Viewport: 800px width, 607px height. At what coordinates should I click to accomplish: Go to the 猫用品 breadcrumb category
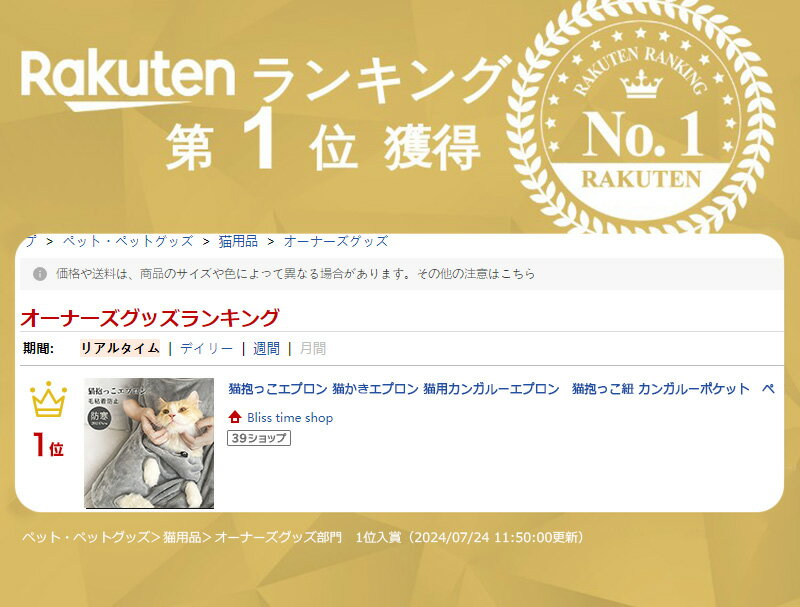tap(238, 241)
